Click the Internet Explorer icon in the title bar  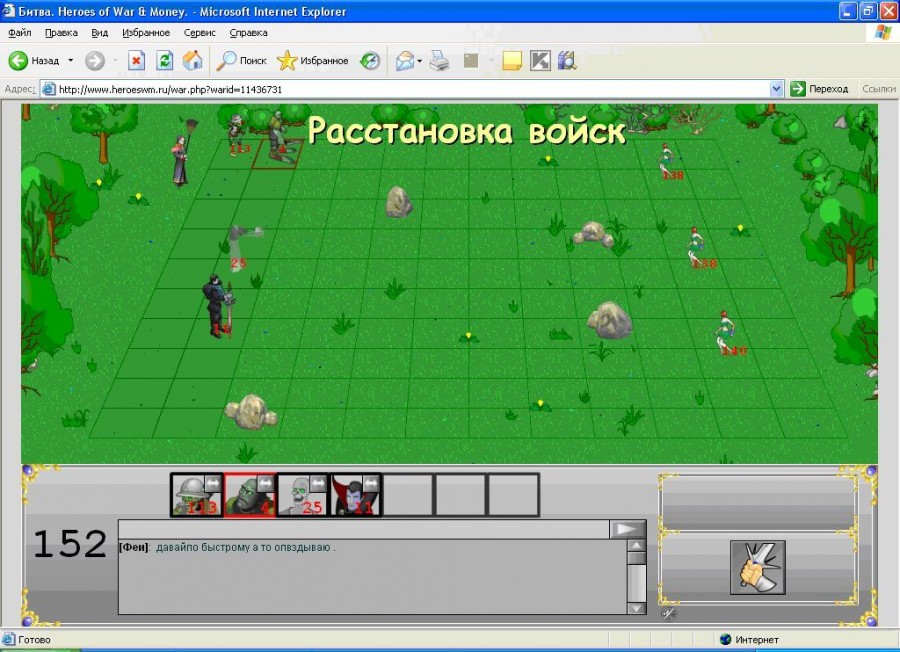[x=9, y=11]
